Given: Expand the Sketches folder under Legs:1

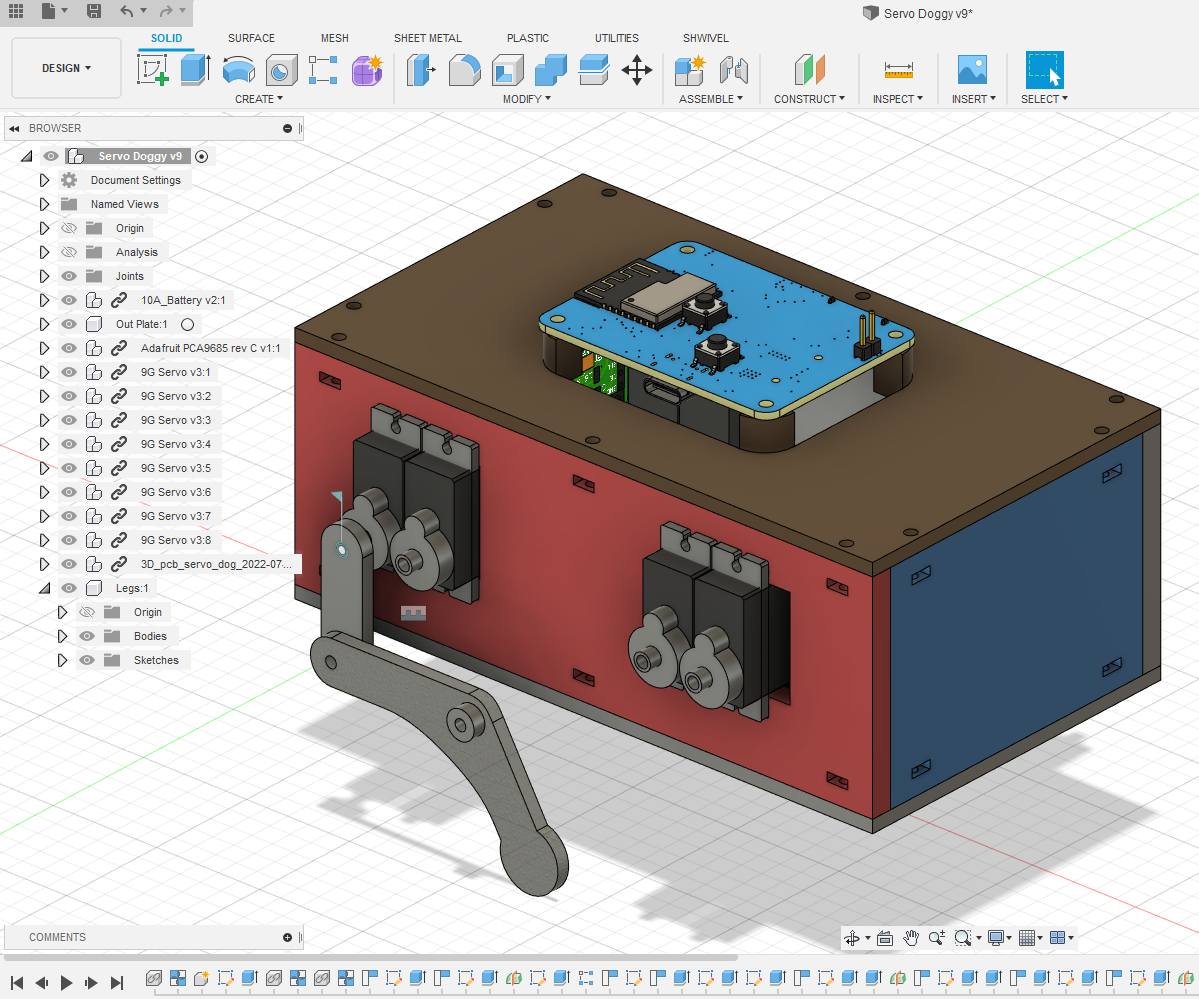Looking at the screenshot, I should pyautogui.click(x=63, y=660).
